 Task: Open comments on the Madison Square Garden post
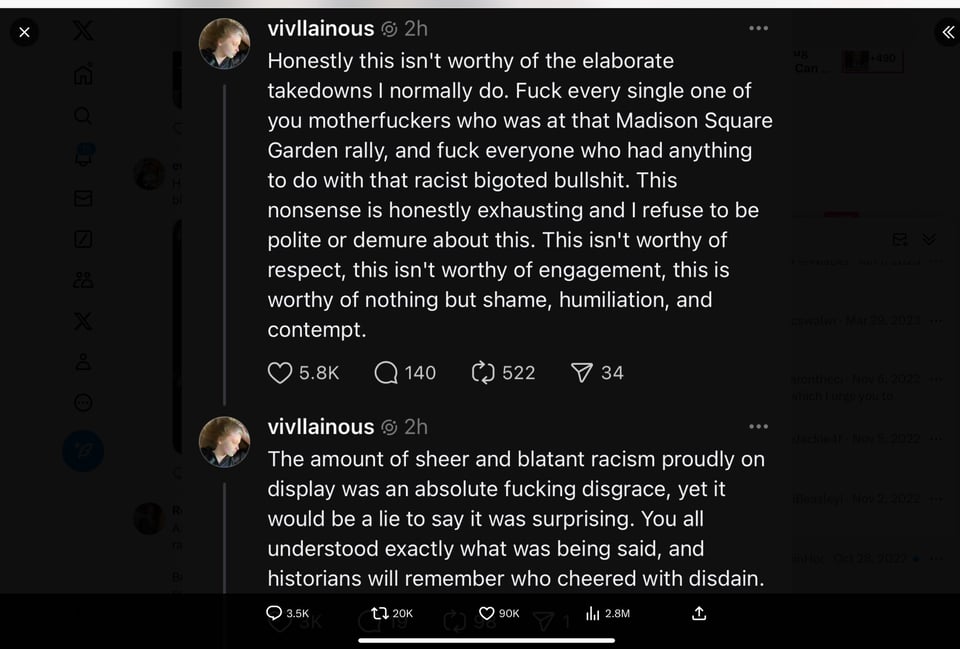pos(386,373)
